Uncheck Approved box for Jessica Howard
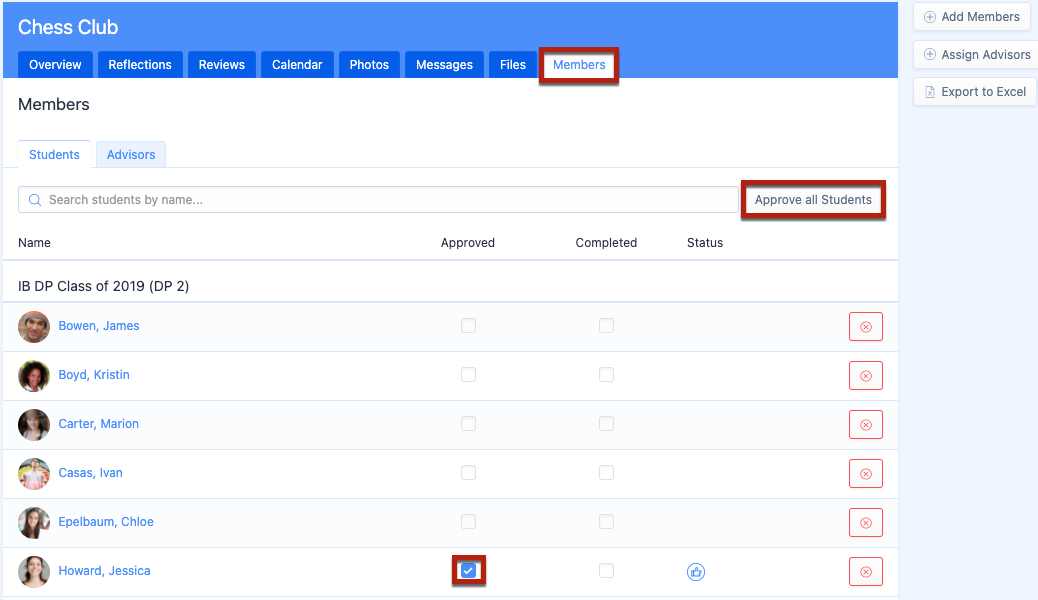The height and width of the screenshot is (600, 1038). [468, 571]
